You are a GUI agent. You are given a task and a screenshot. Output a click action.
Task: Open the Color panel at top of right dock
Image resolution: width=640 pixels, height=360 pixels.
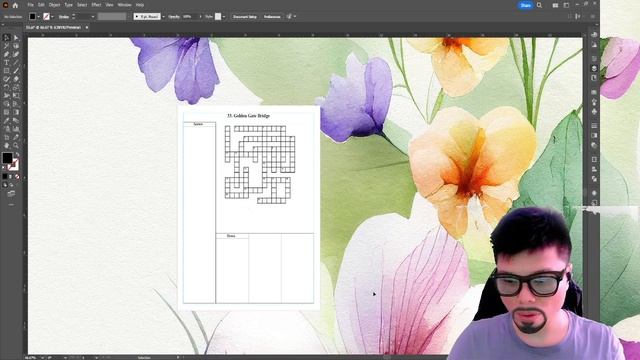pyautogui.click(x=594, y=35)
